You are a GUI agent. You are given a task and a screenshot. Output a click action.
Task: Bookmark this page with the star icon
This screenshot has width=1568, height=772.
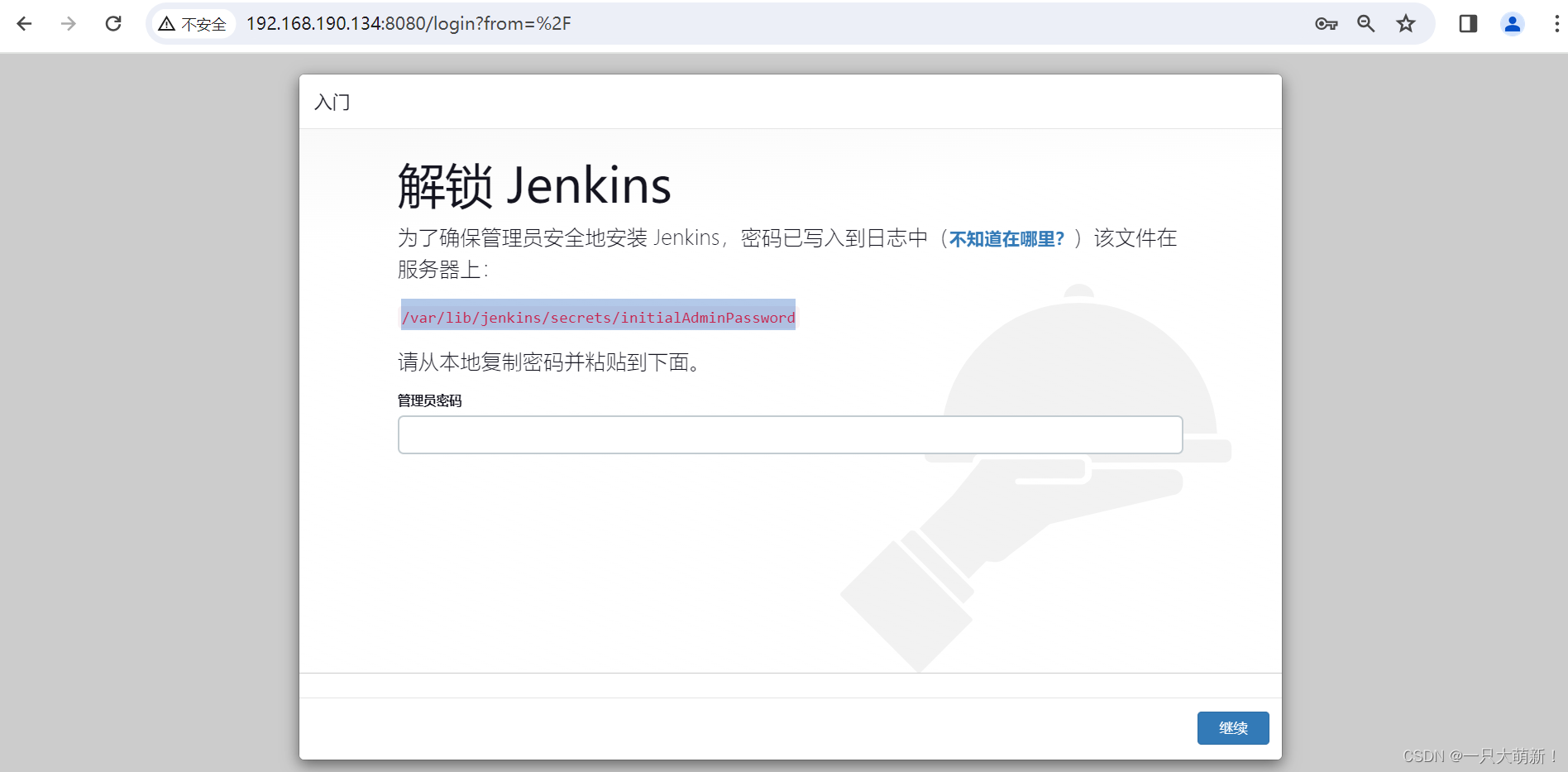point(1406,23)
